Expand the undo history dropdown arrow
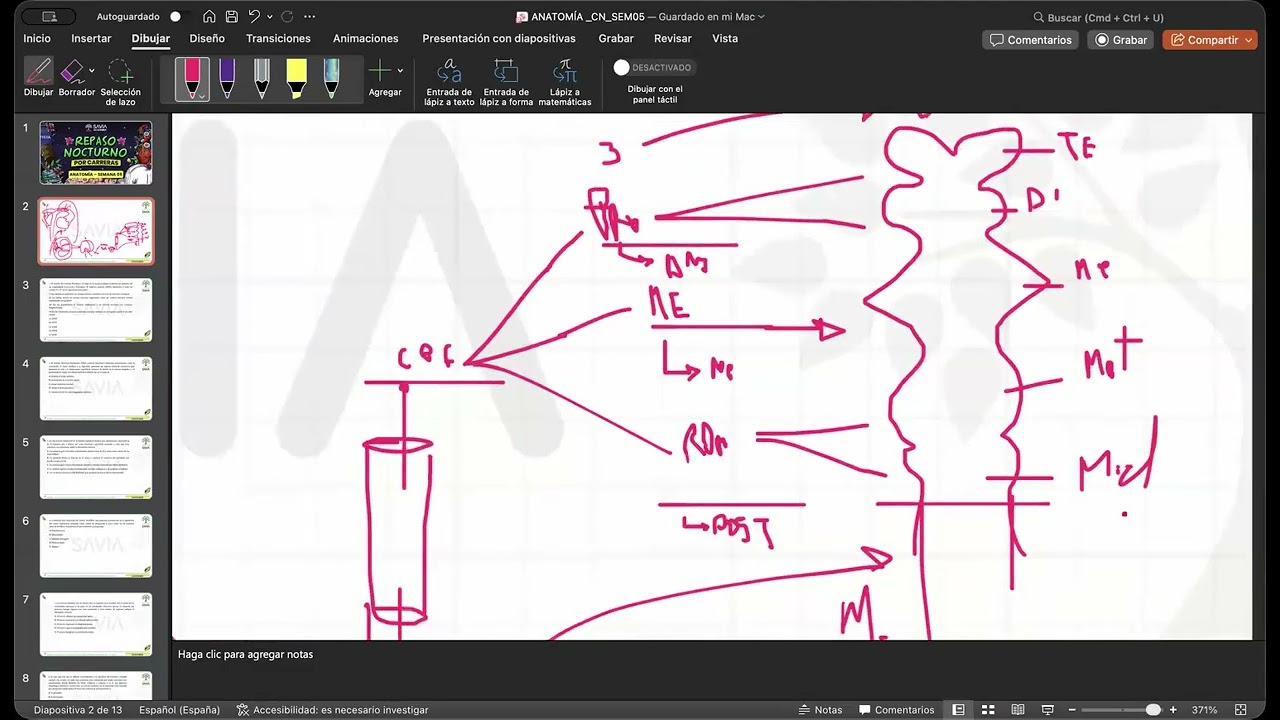The width and height of the screenshot is (1280, 720). 270,16
